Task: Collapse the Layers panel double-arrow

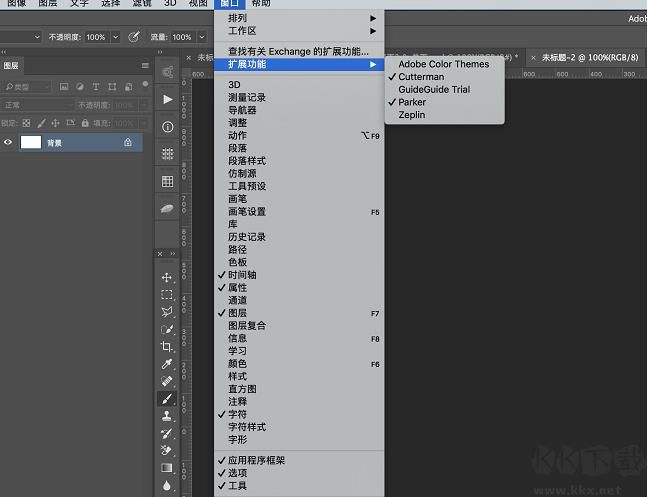Action: pos(4,52)
